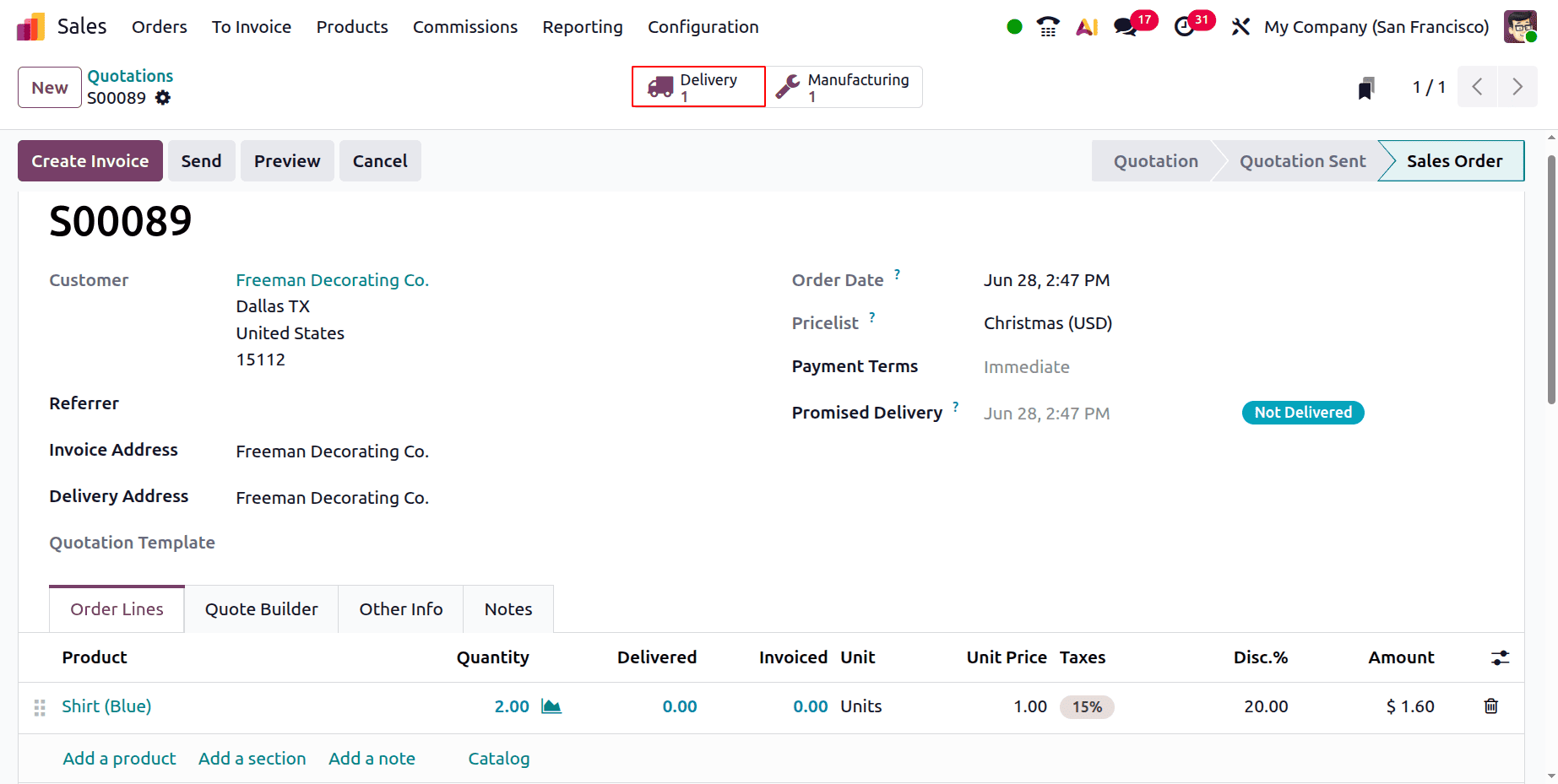Go to the previous record arrow
The width and height of the screenshot is (1558, 784).
1477,87
